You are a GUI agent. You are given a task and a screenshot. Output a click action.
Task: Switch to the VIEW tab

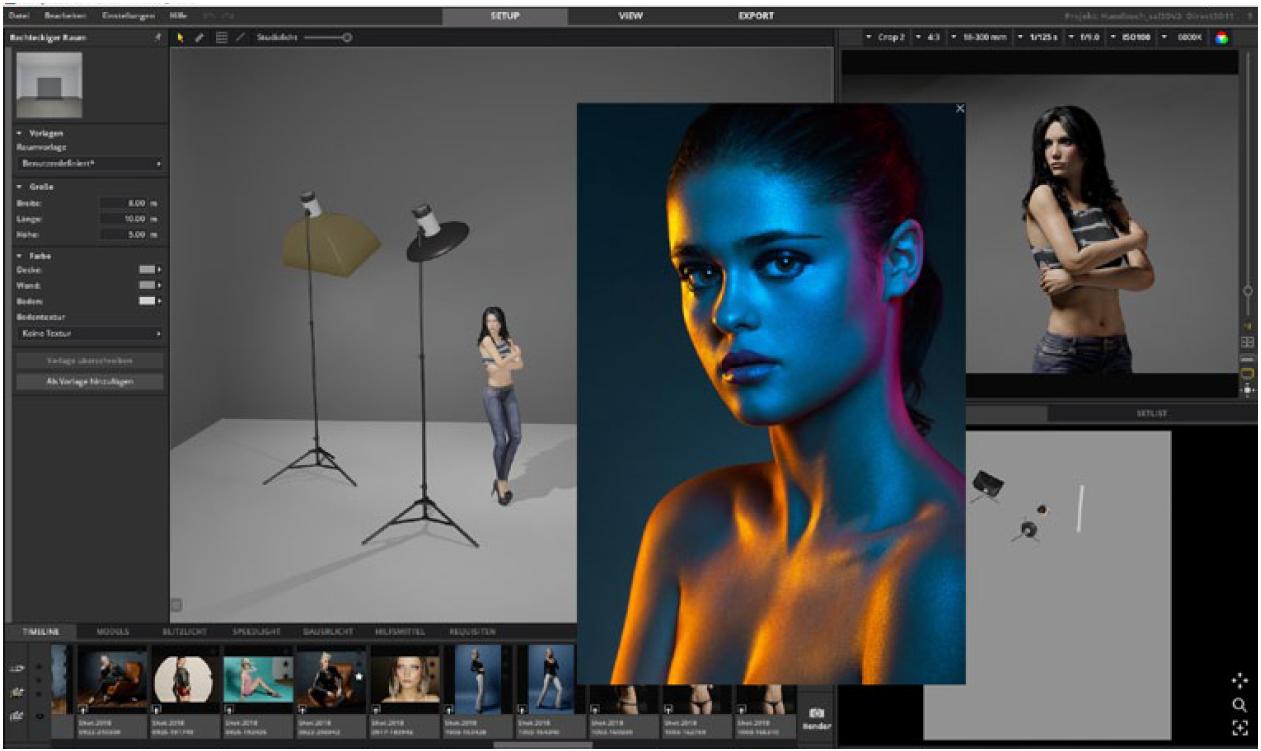(x=630, y=16)
